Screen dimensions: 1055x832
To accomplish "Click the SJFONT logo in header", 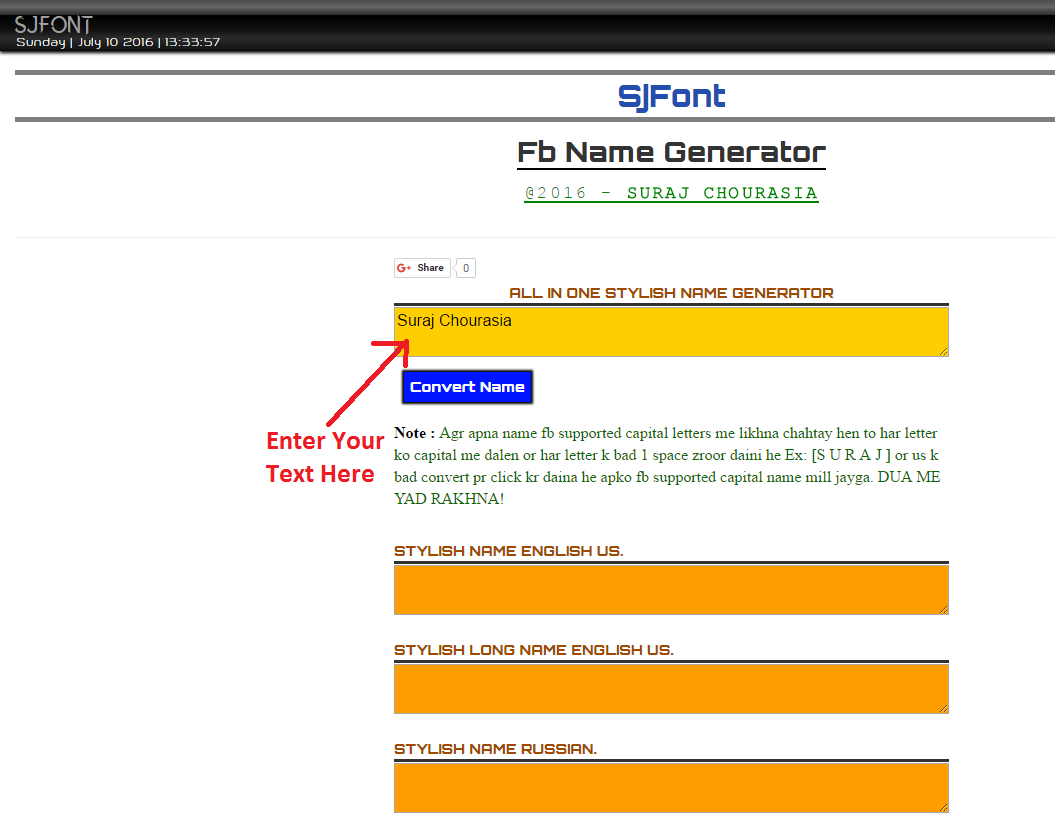I will point(53,25).
